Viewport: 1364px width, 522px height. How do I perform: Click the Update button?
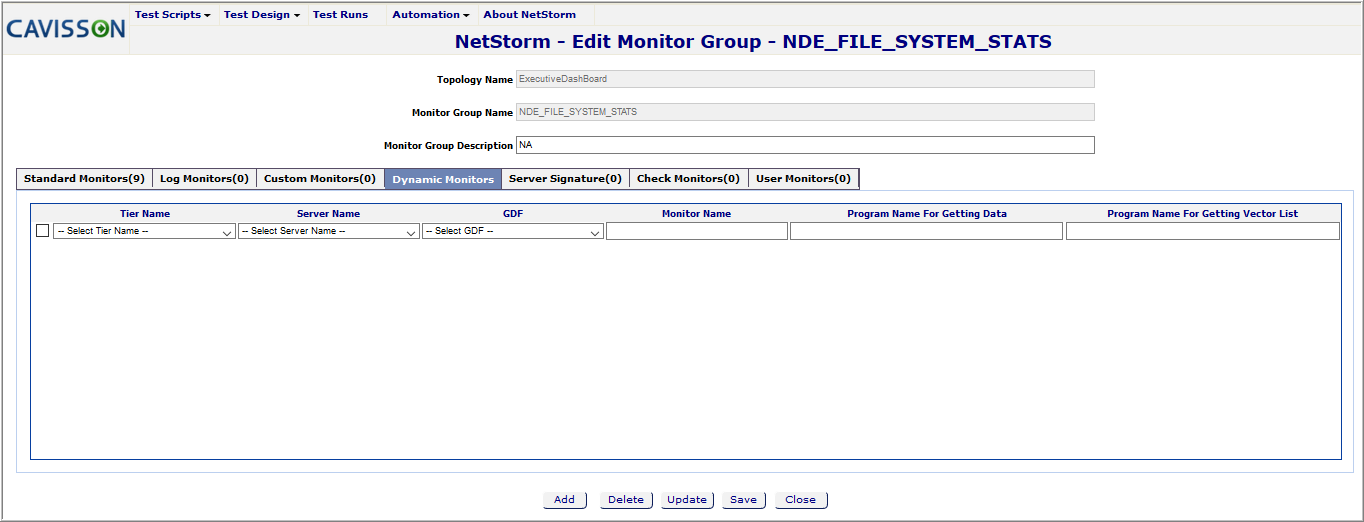coord(687,500)
